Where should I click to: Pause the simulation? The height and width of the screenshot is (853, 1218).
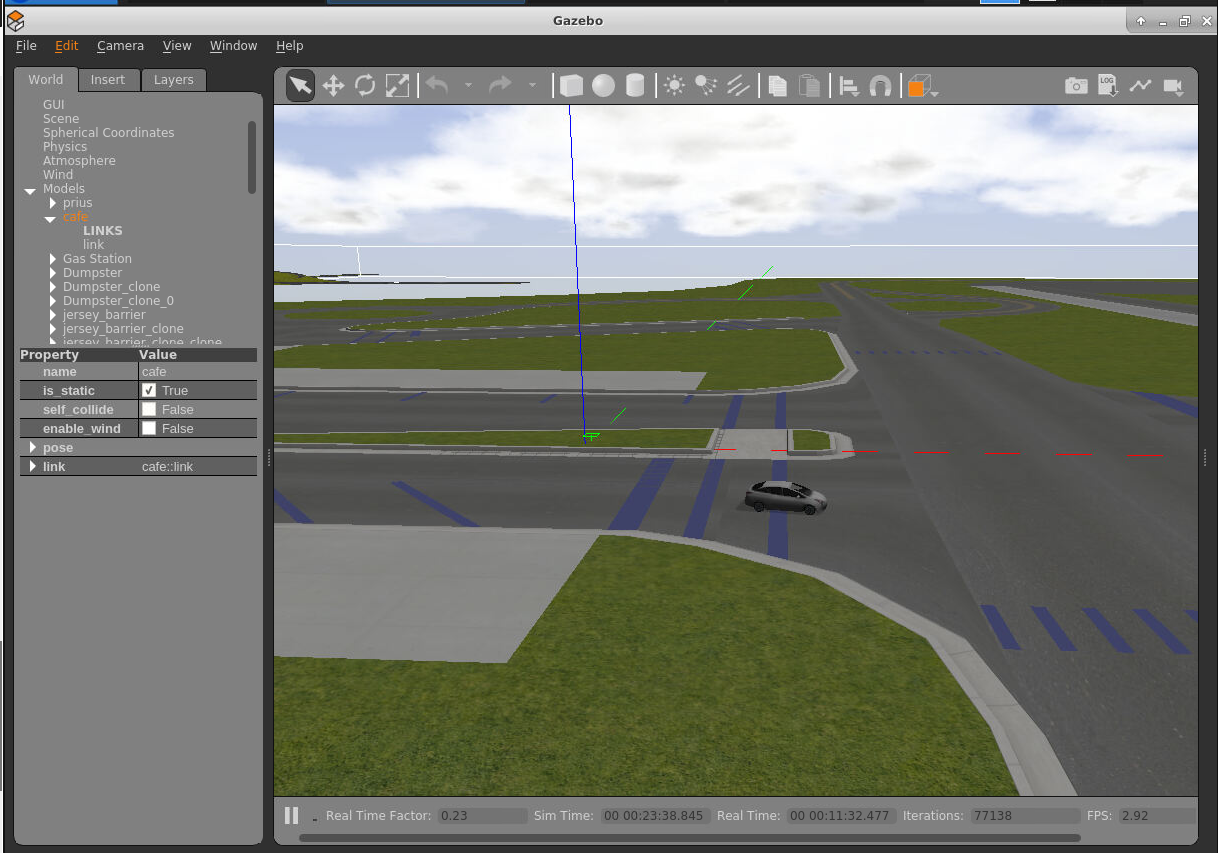291,816
